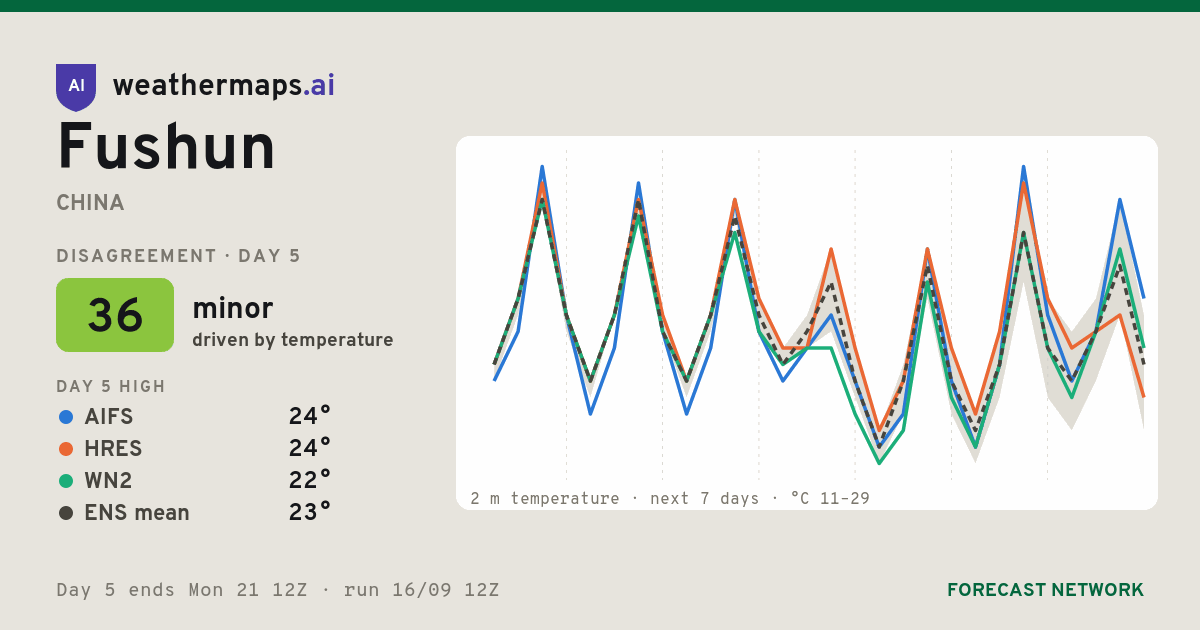This screenshot has height=630, width=1200.
Task: Click the green WN2 legend dot
Action: 66,481
